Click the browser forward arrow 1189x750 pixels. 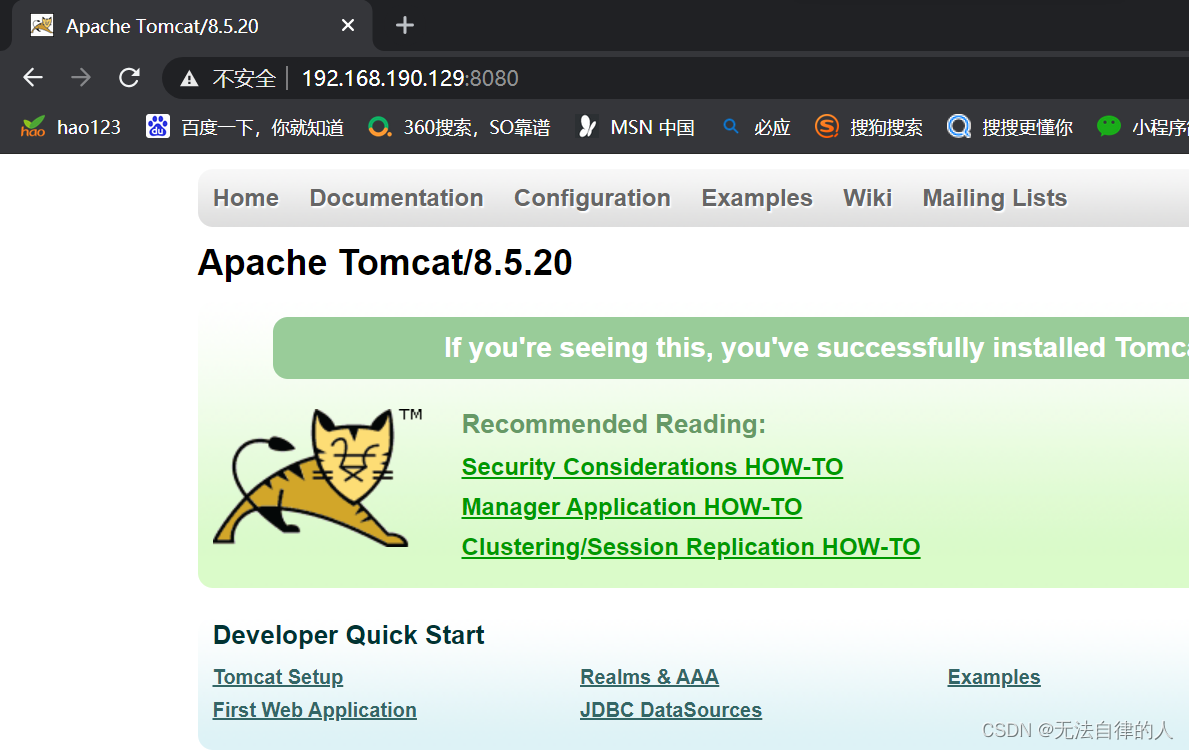pyautogui.click(x=81, y=77)
